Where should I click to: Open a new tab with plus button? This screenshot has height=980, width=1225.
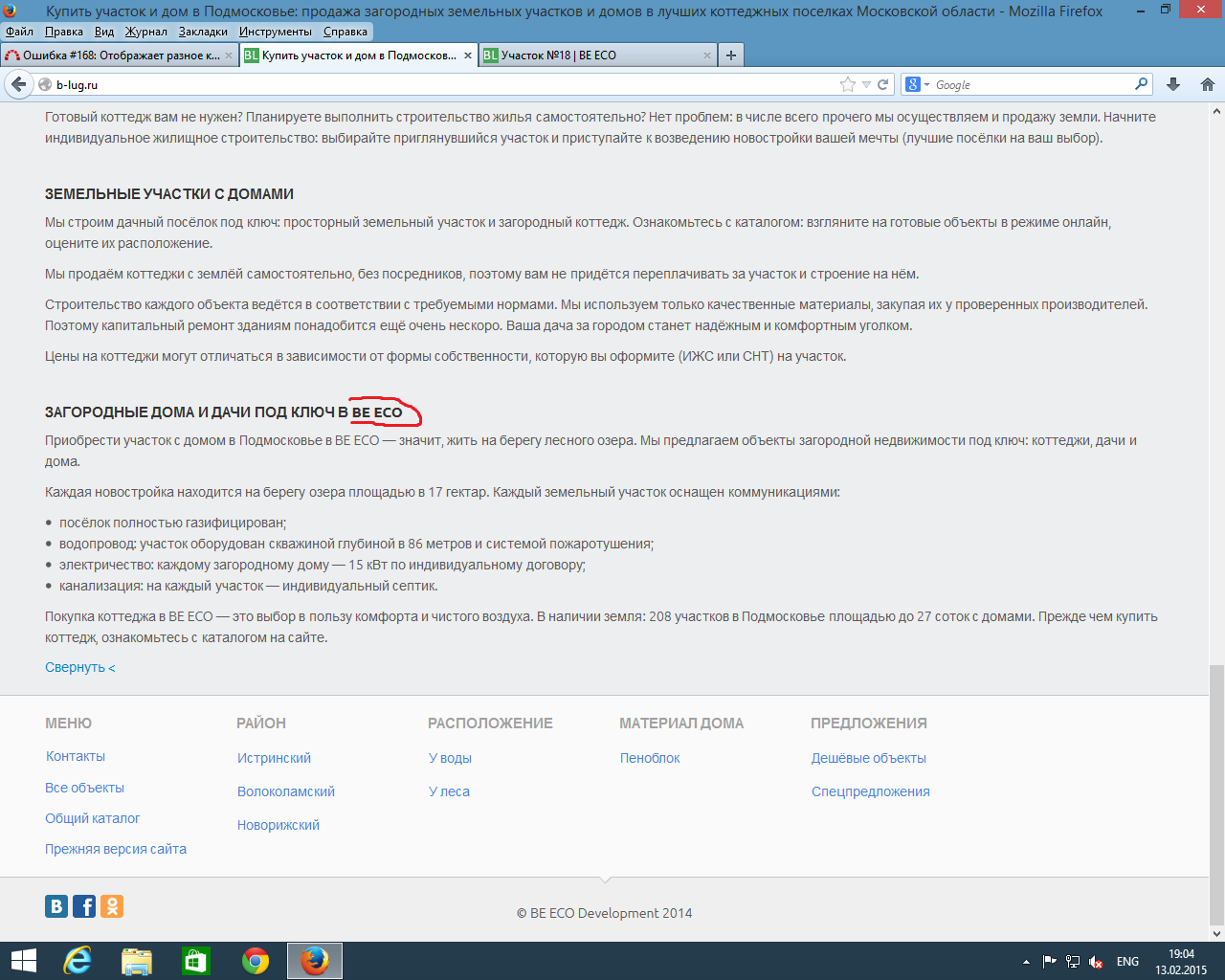pyautogui.click(x=731, y=56)
